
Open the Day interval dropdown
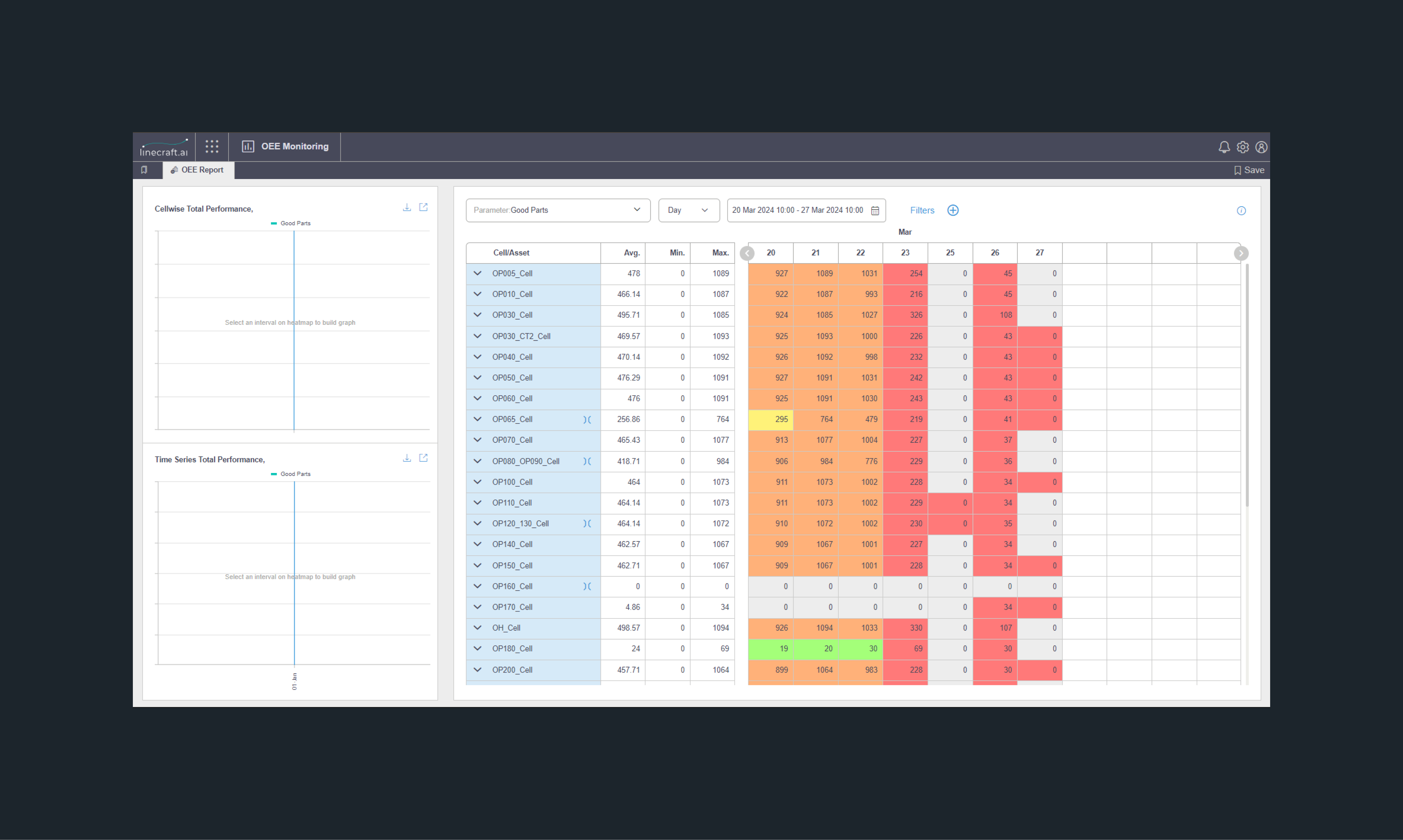[x=689, y=211]
